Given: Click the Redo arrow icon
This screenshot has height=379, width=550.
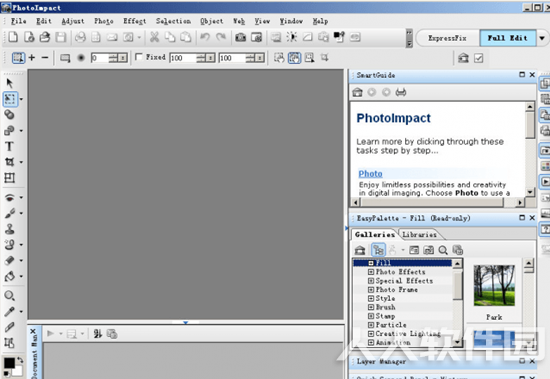Looking at the screenshot, I should 221,37.
